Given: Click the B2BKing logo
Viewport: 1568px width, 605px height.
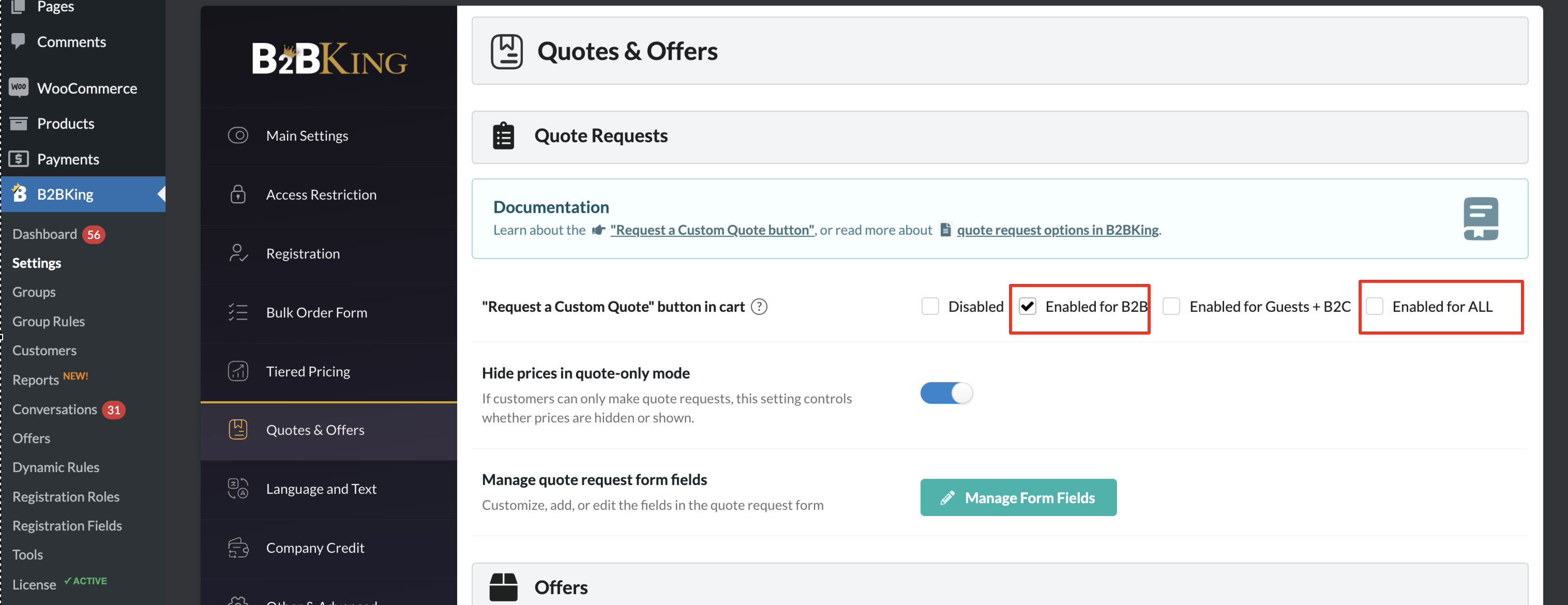Looking at the screenshot, I should [x=329, y=58].
